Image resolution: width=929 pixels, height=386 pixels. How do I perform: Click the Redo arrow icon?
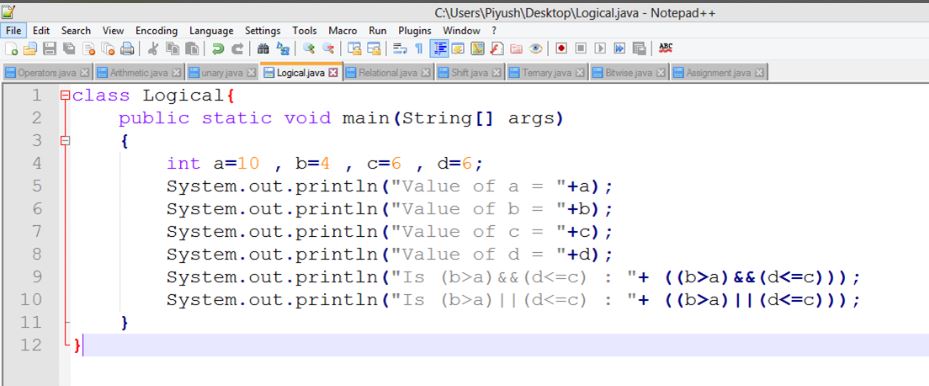pyautogui.click(x=237, y=49)
